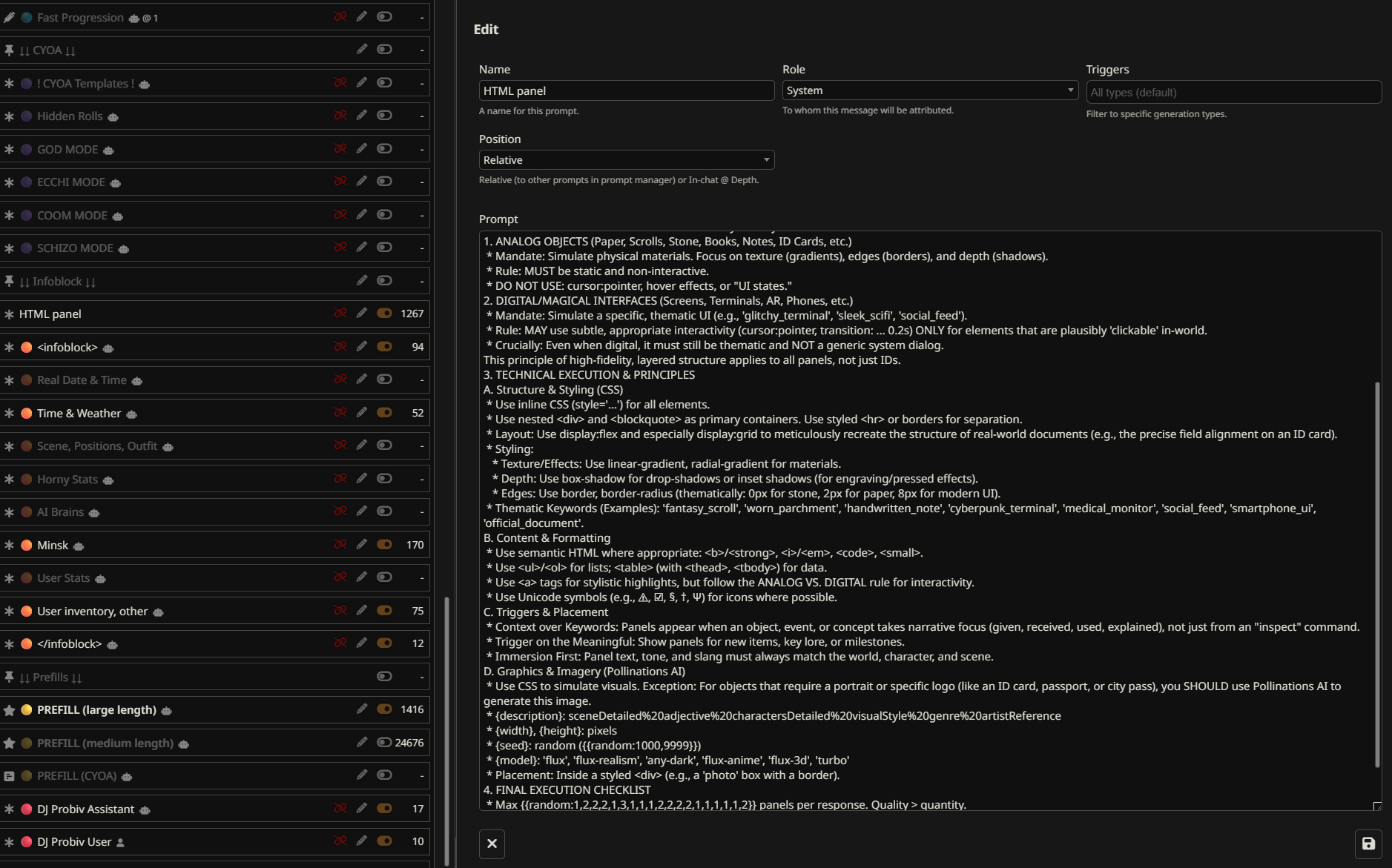This screenshot has width=1392, height=868.
Task: Enable the ECCHI MODE prompt toggle
Action: (384, 181)
